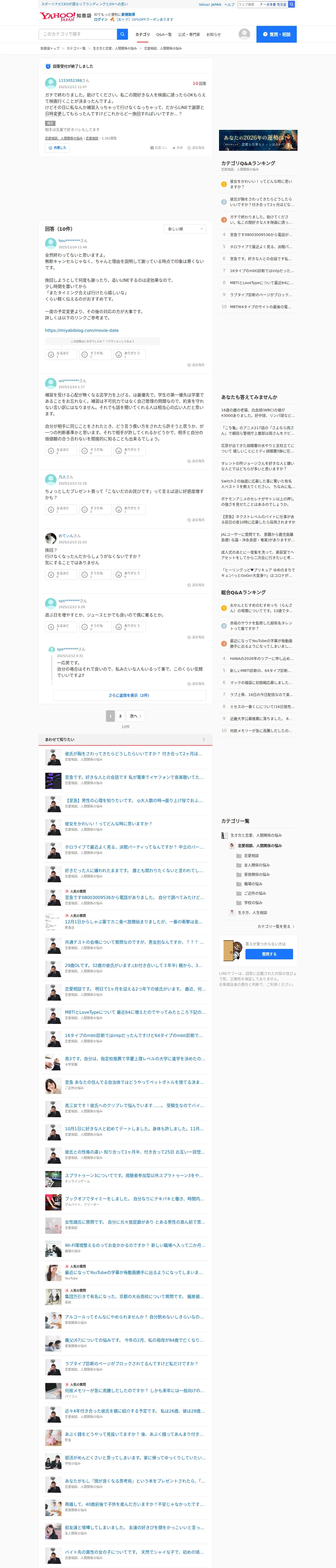React なるほど on hou's answer
The width and height of the screenshot is (336, 1568).
click(x=61, y=354)
